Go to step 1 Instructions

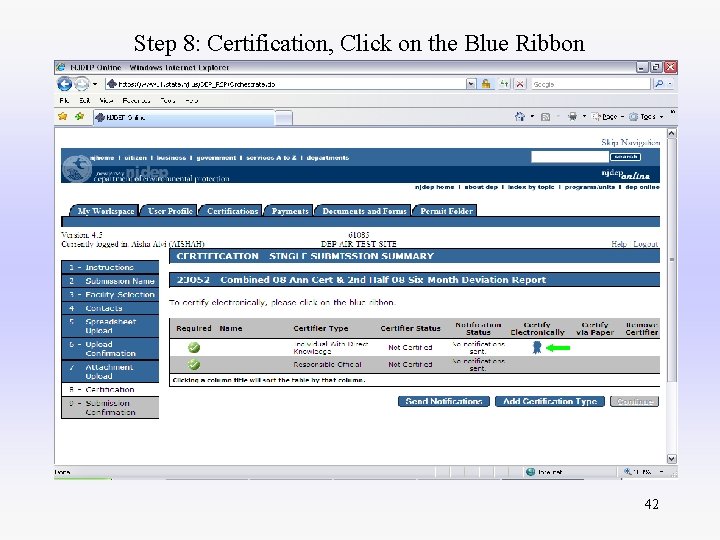coord(110,267)
